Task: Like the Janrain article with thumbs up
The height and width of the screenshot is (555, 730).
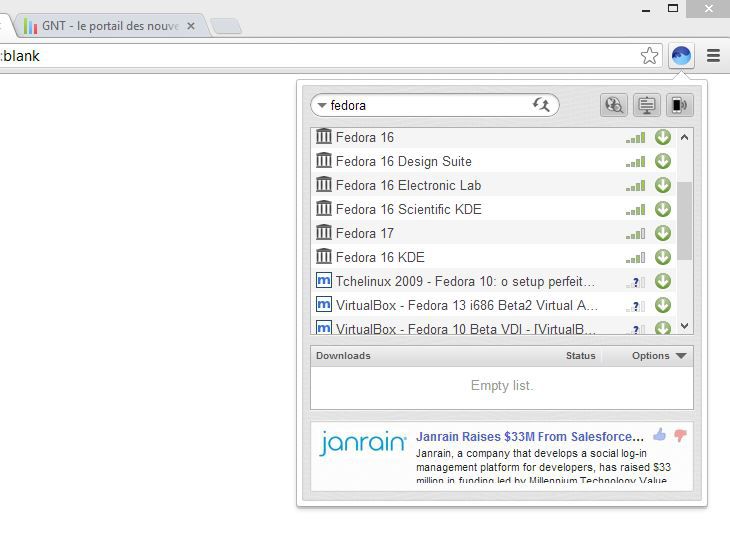Action: coord(659,435)
